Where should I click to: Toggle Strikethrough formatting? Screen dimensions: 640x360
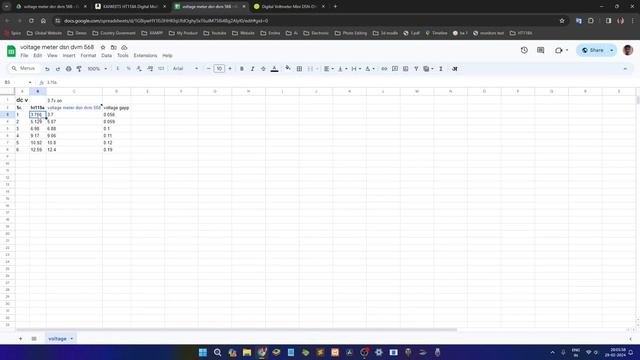263,69
